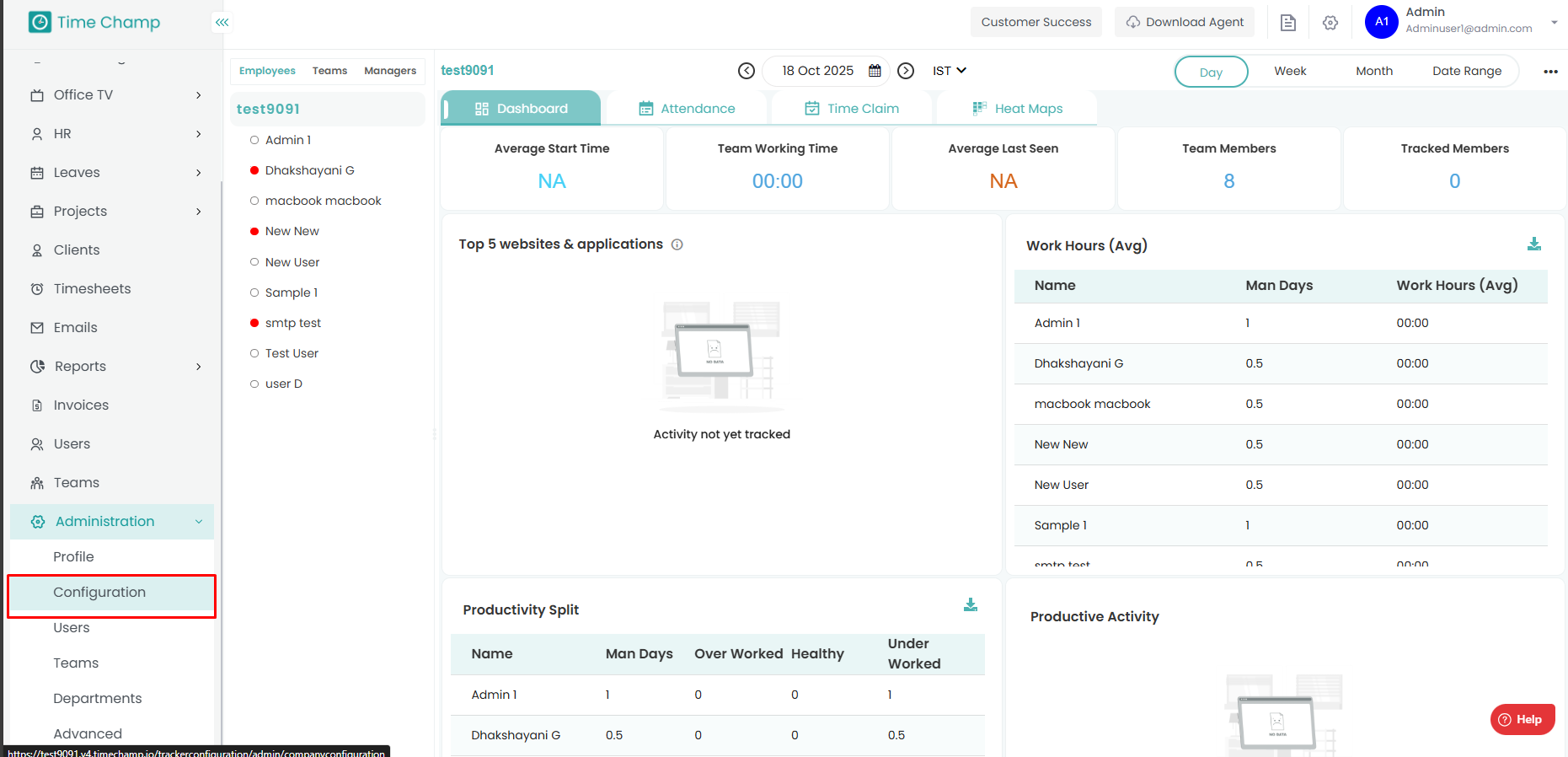The image size is (1568, 757).
Task: Click the Clients sidebar icon
Action: pyautogui.click(x=37, y=250)
